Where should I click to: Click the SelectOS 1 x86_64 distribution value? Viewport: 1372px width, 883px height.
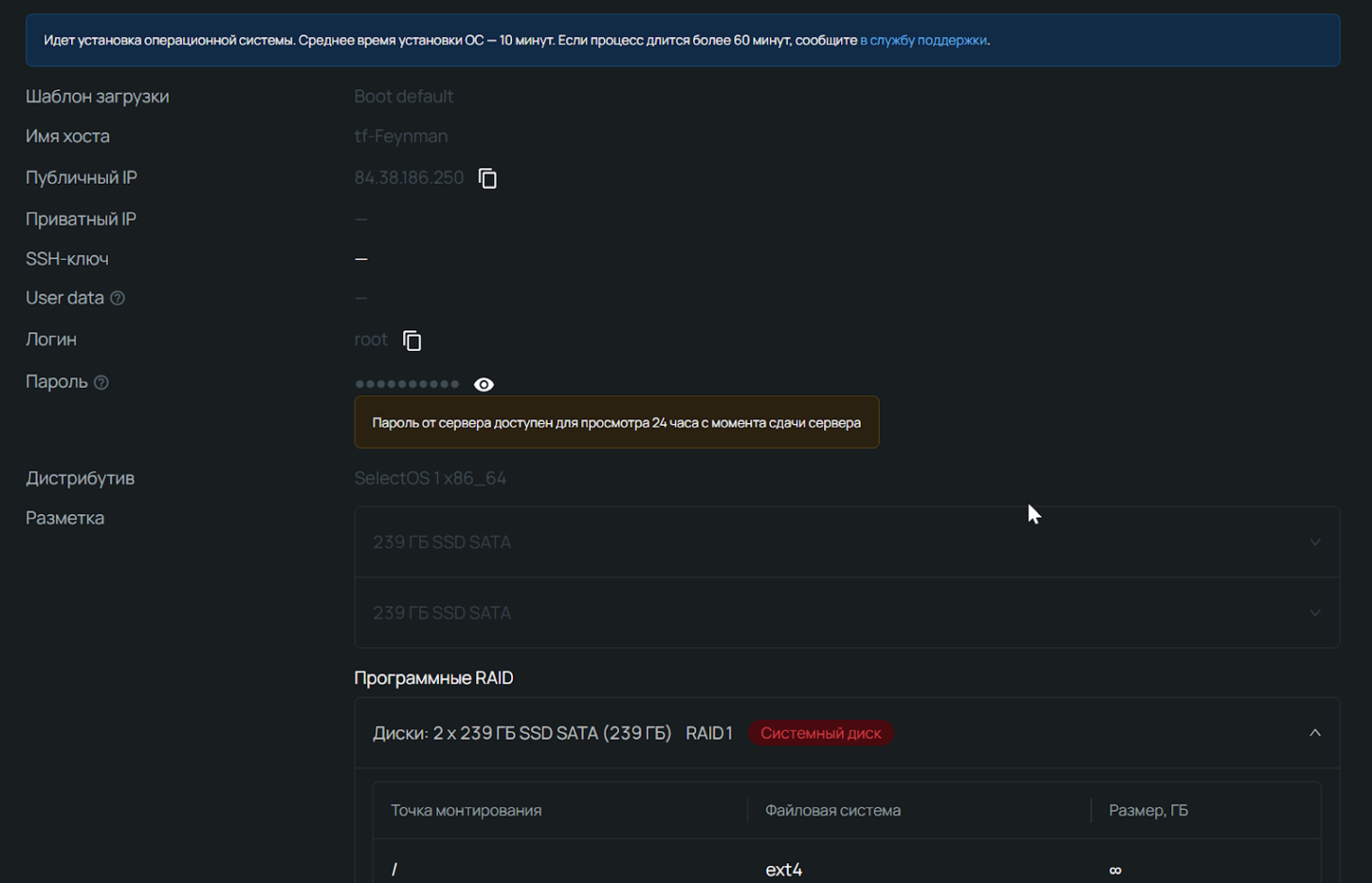(x=430, y=478)
